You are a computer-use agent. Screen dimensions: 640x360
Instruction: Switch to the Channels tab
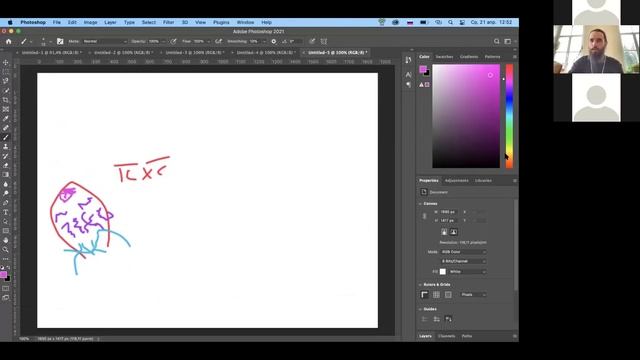(x=447, y=336)
